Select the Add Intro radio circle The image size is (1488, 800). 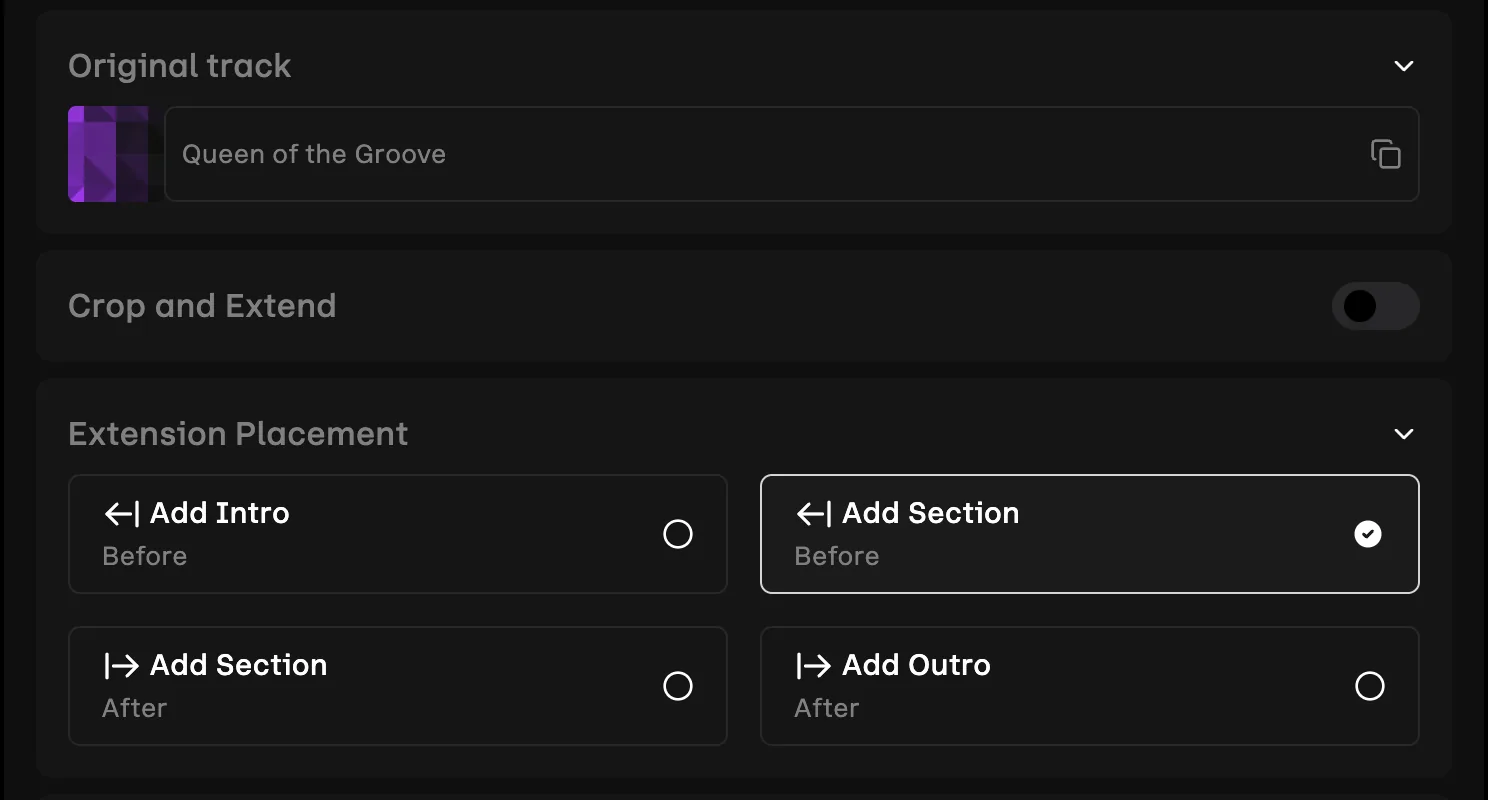pos(678,534)
